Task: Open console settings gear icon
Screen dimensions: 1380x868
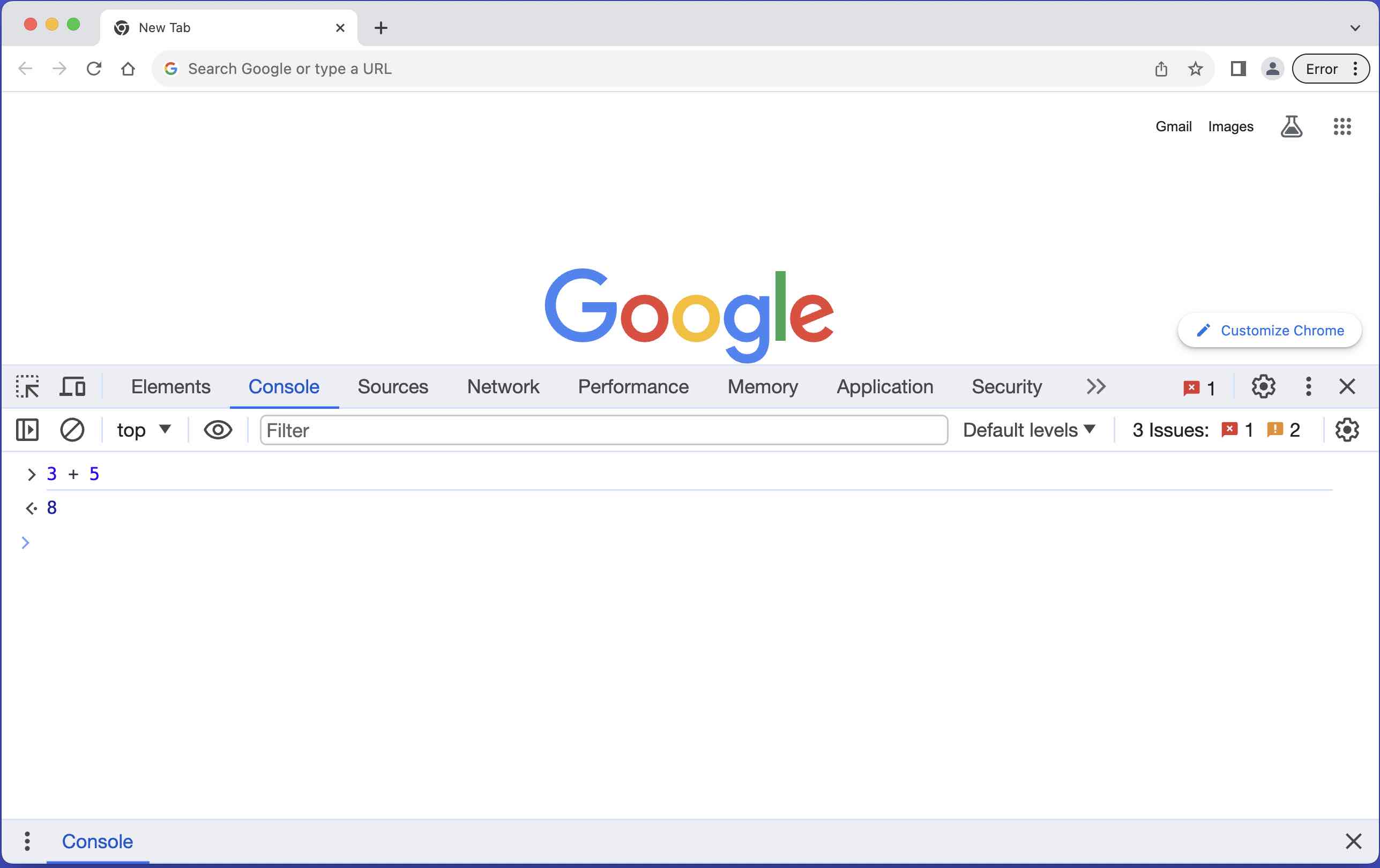Action: [1347, 430]
